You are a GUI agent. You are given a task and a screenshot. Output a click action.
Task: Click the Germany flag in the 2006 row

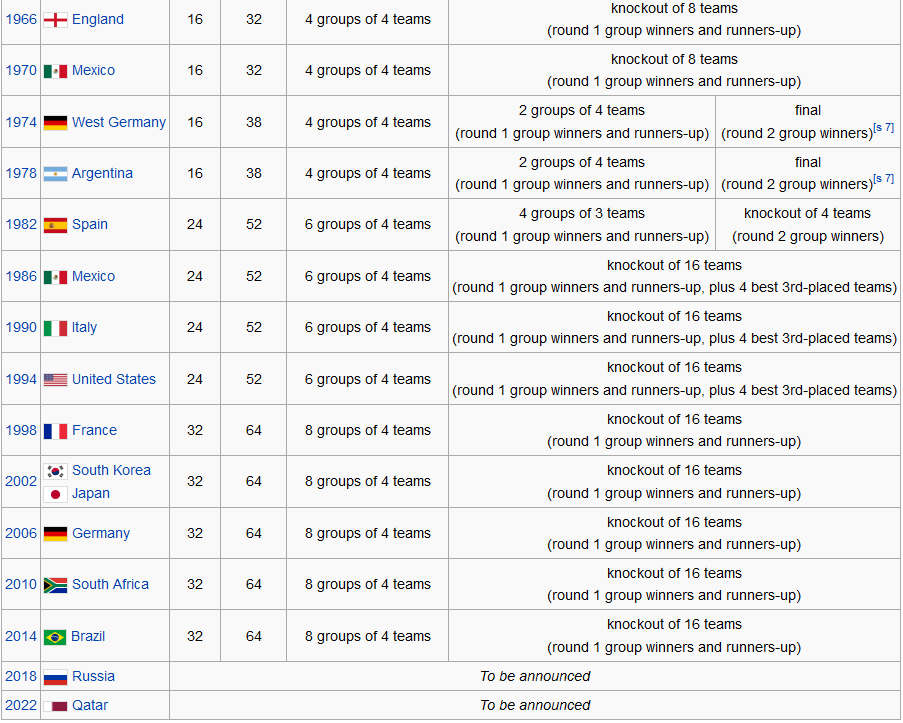55,534
